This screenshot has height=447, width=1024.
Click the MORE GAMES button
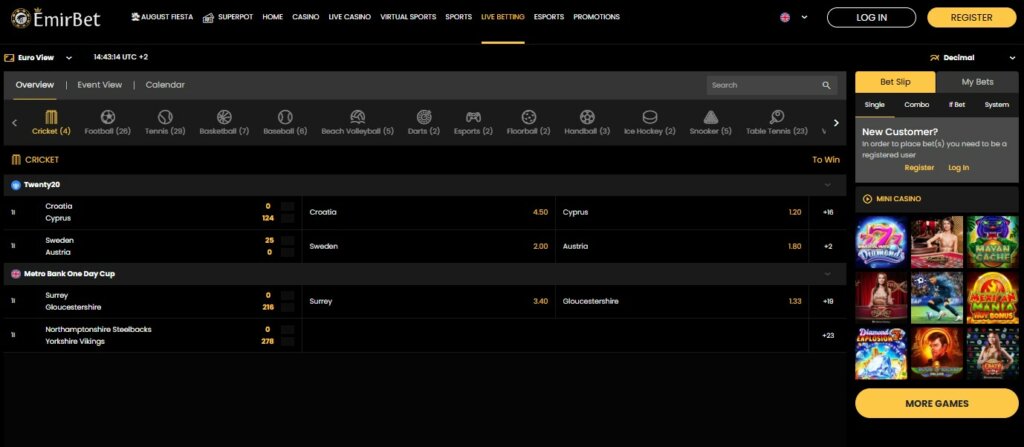pos(936,403)
